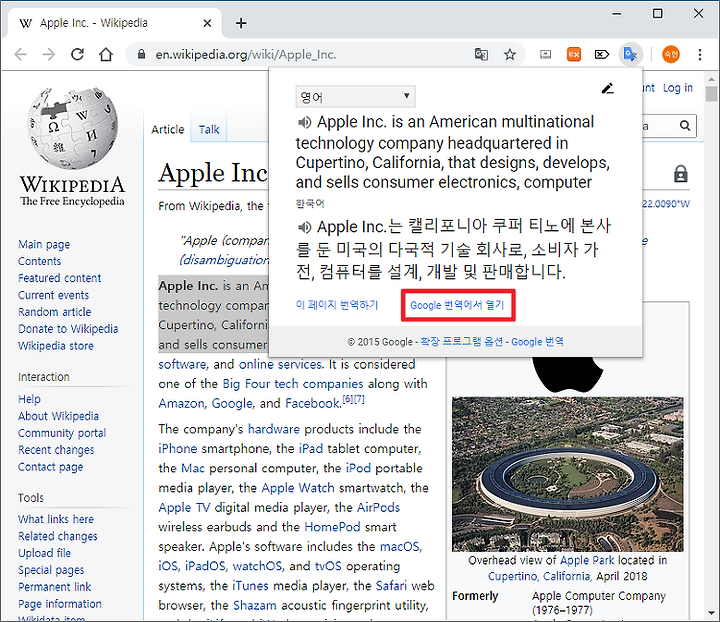The height and width of the screenshot is (622, 720).
Task: Open the 영어 source language dropdown
Action: [x=355, y=96]
